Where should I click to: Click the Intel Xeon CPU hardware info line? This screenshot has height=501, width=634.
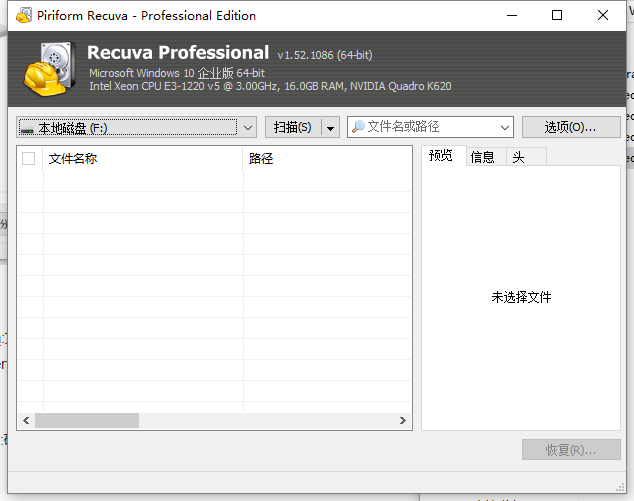pyautogui.click(x=270, y=86)
